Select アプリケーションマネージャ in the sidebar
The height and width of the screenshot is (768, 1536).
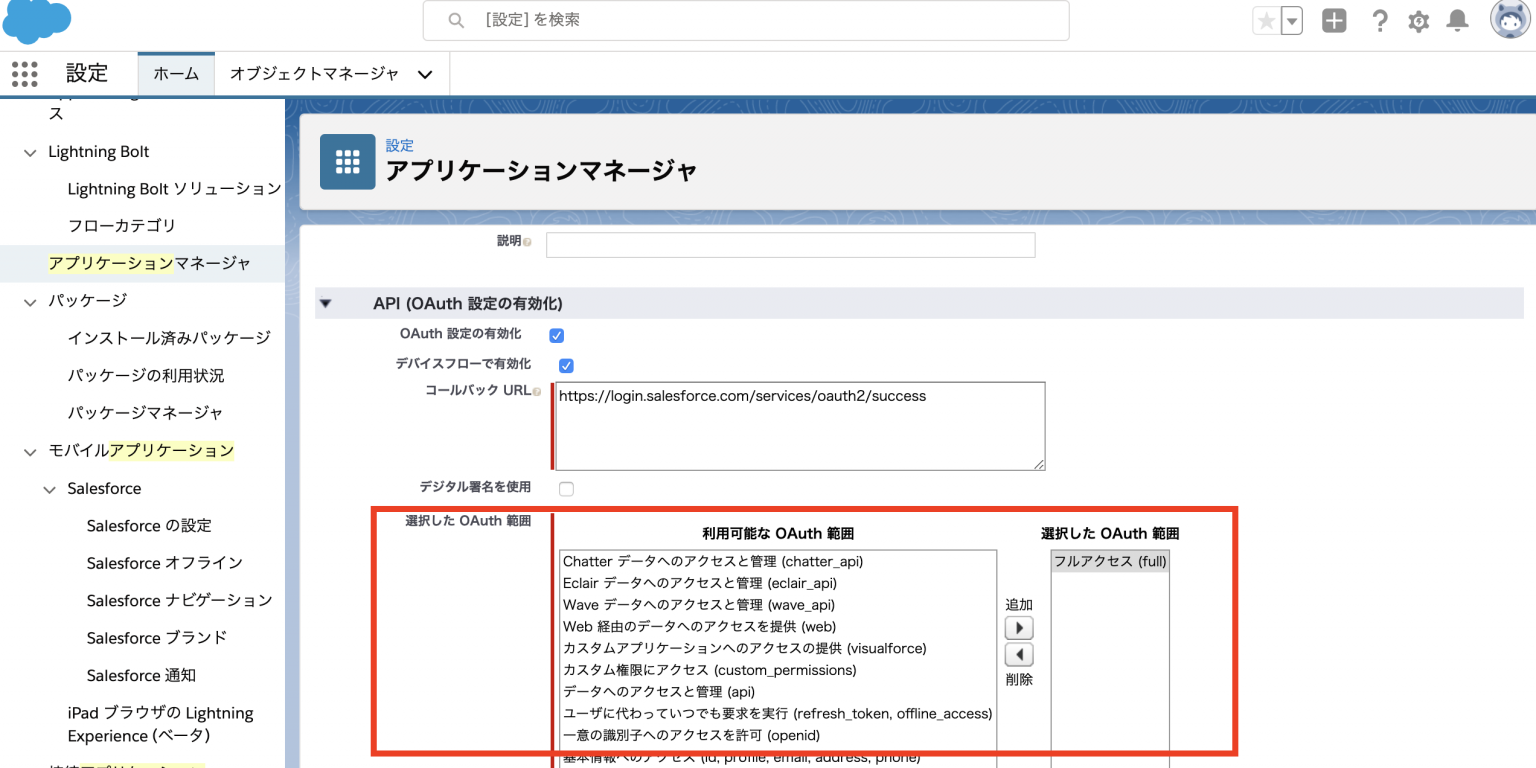tap(146, 263)
